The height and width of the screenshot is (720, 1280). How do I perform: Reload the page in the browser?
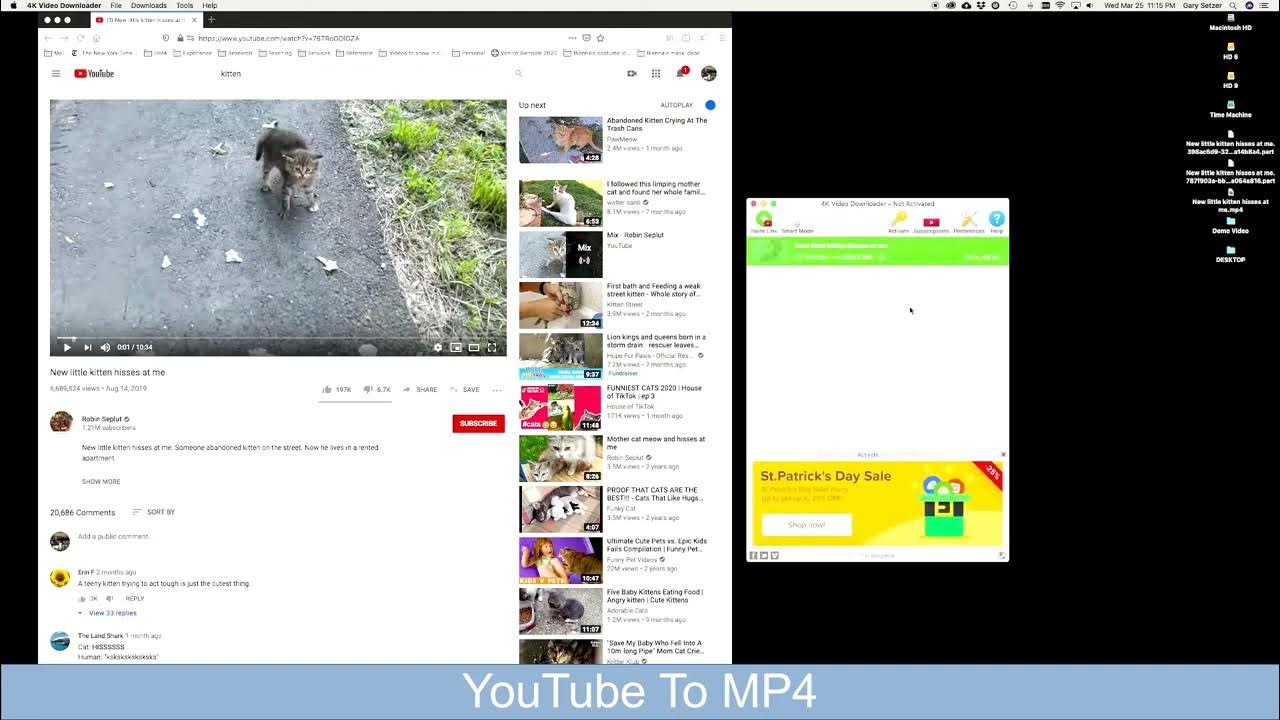pos(81,38)
